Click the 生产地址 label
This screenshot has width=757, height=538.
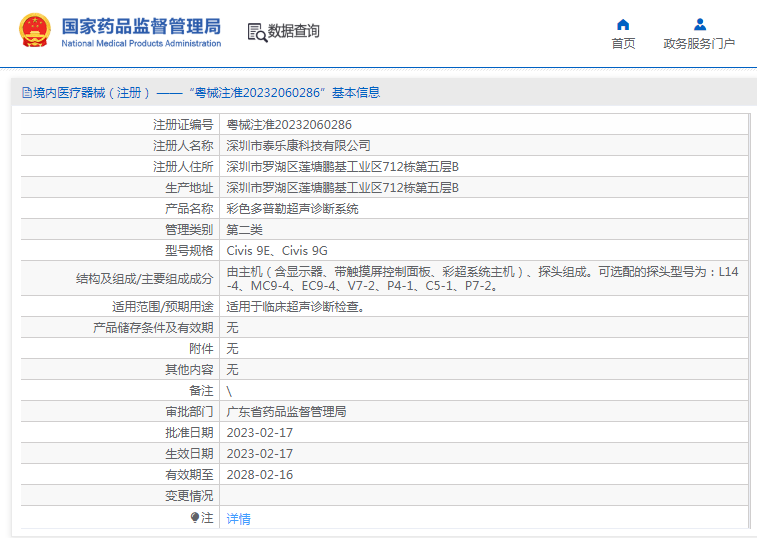pos(189,187)
